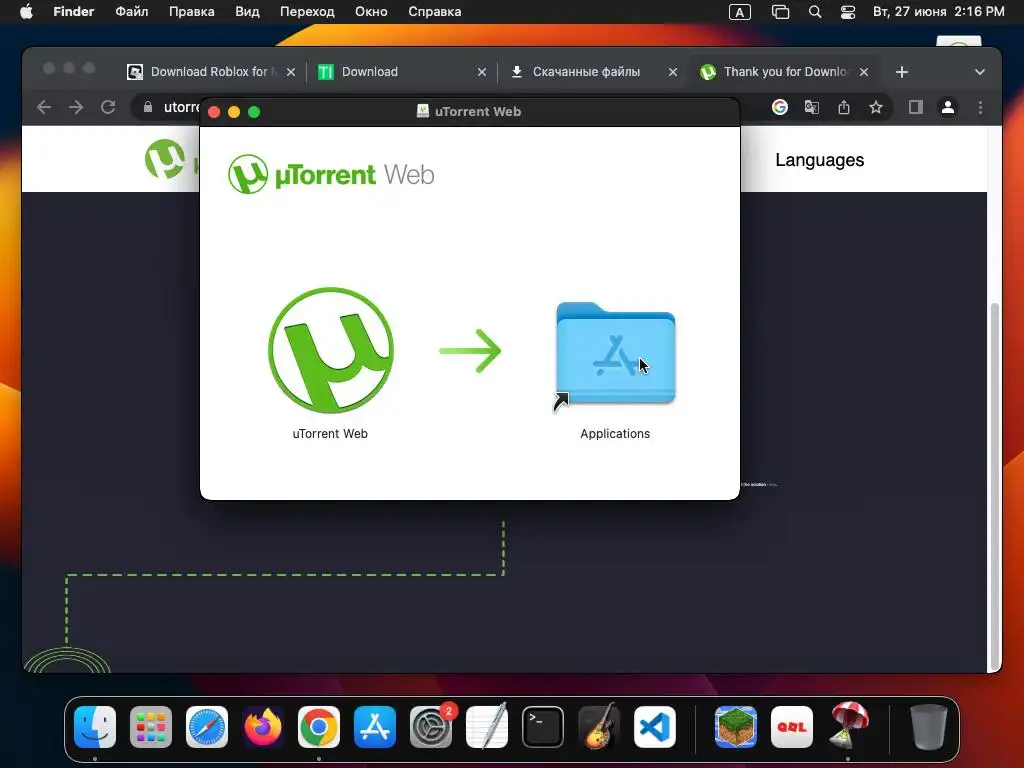
Task: Go forward in Chrome history
Action: pos(76,107)
